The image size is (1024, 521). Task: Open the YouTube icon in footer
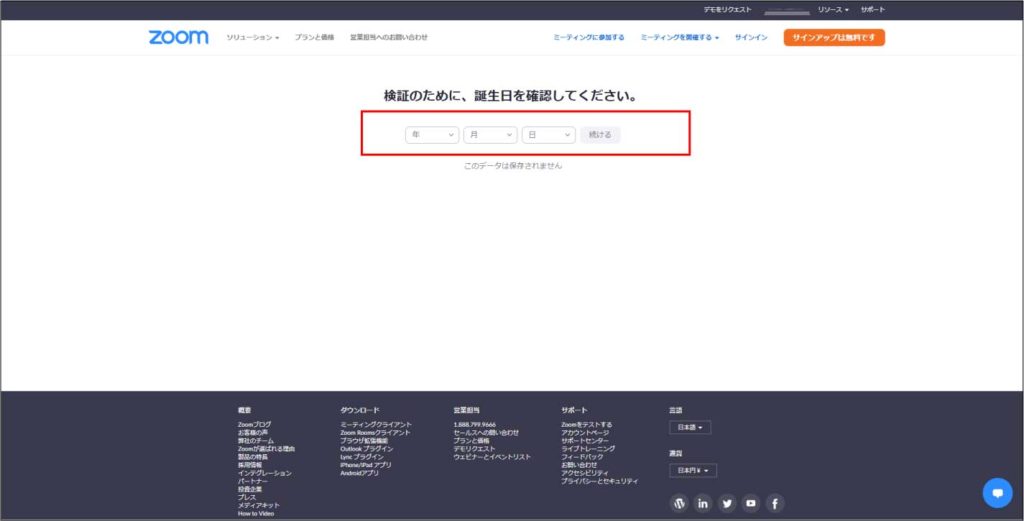(751, 503)
